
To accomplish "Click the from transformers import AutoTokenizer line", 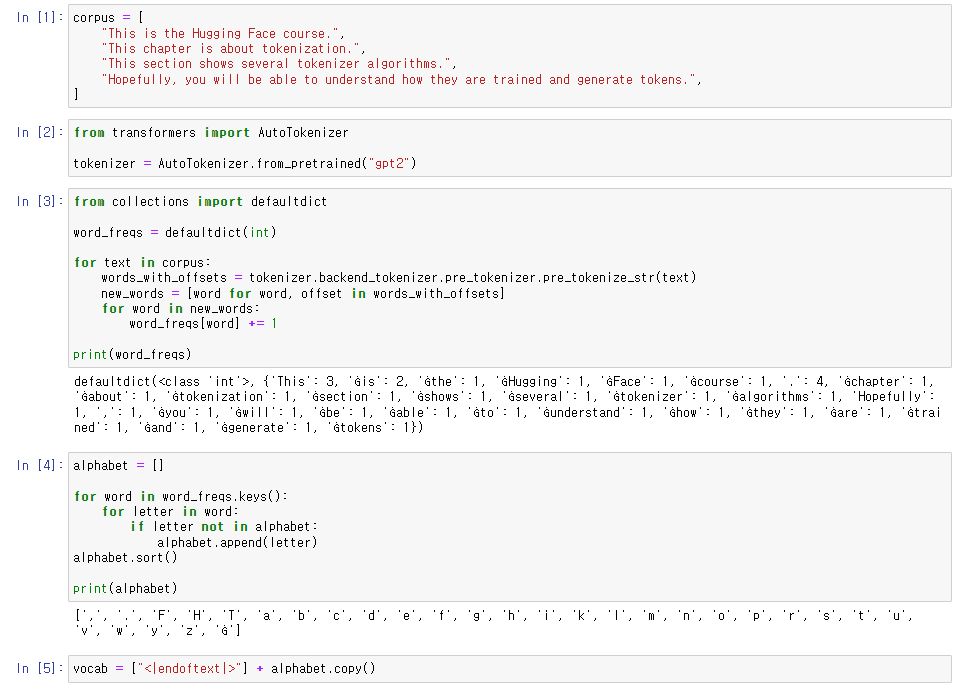I will pyautogui.click(x=211, y=133).
